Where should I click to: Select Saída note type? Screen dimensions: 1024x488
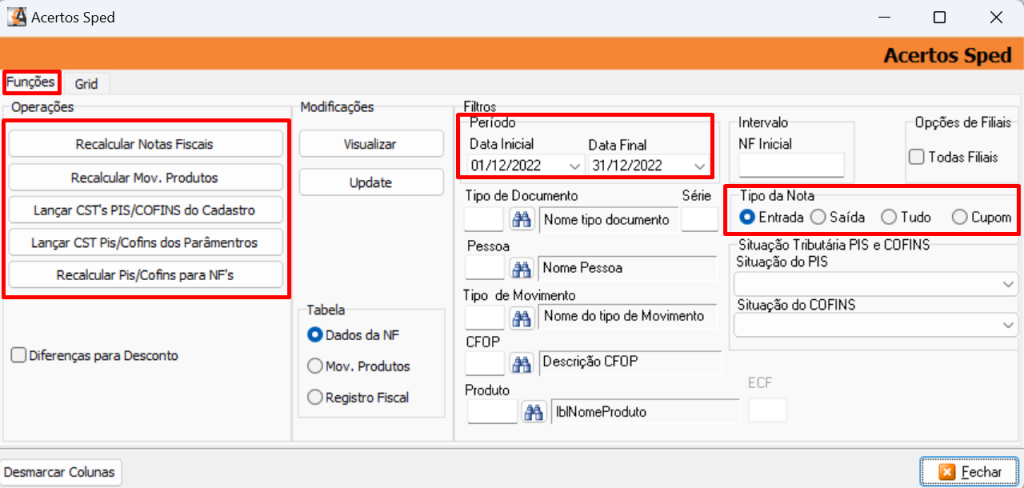click(818, 217)
